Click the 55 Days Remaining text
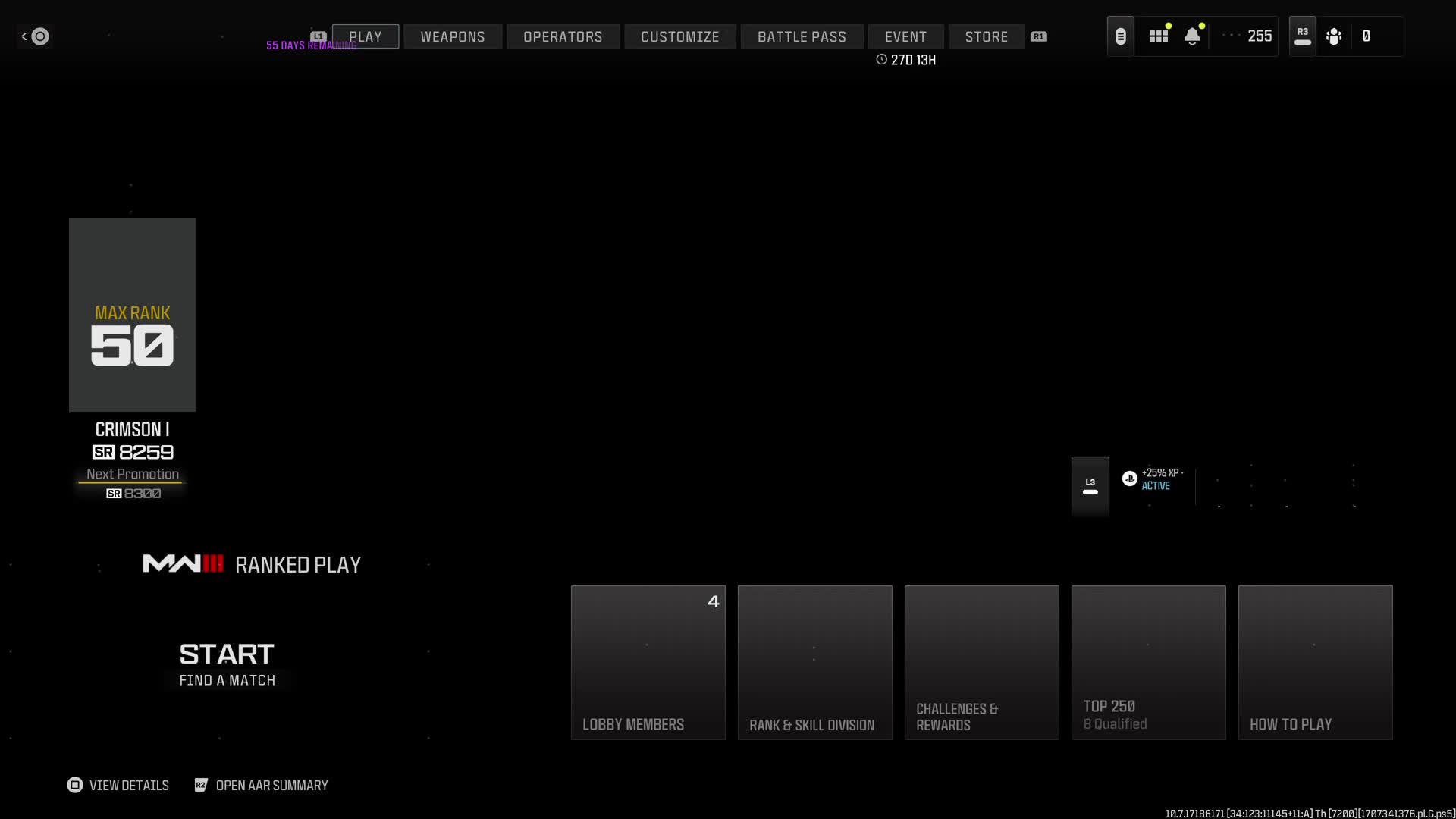 click(311, 45)
